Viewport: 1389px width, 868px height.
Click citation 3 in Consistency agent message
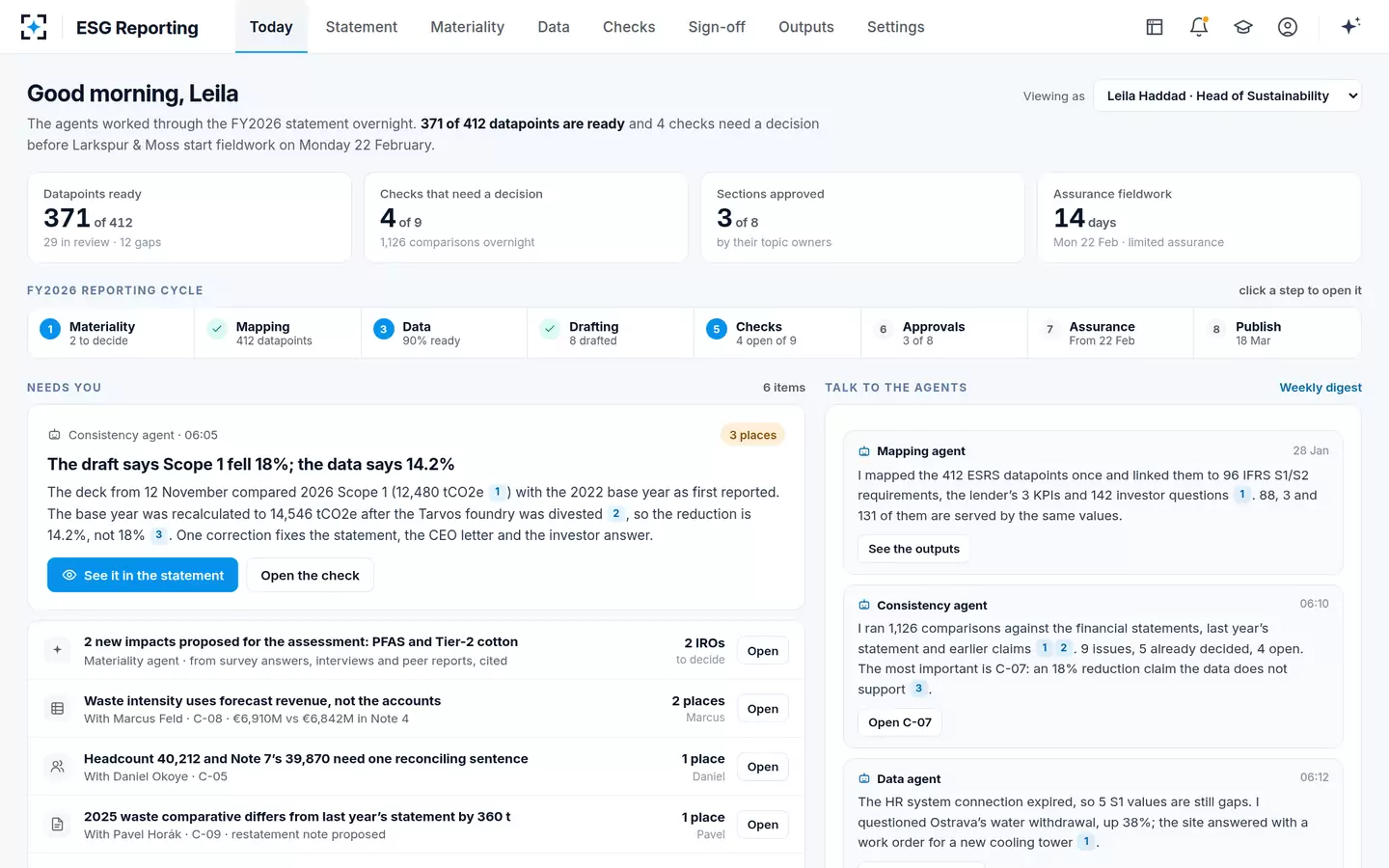pyautogui.click(x=918, y=689)
